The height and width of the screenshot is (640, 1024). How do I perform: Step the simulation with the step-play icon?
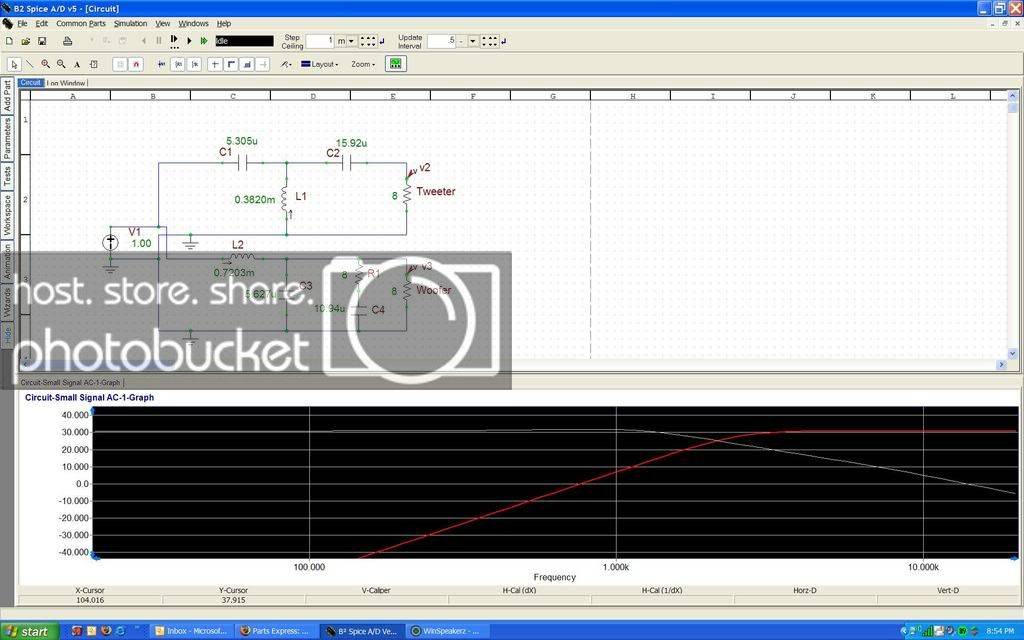(174, 41)
